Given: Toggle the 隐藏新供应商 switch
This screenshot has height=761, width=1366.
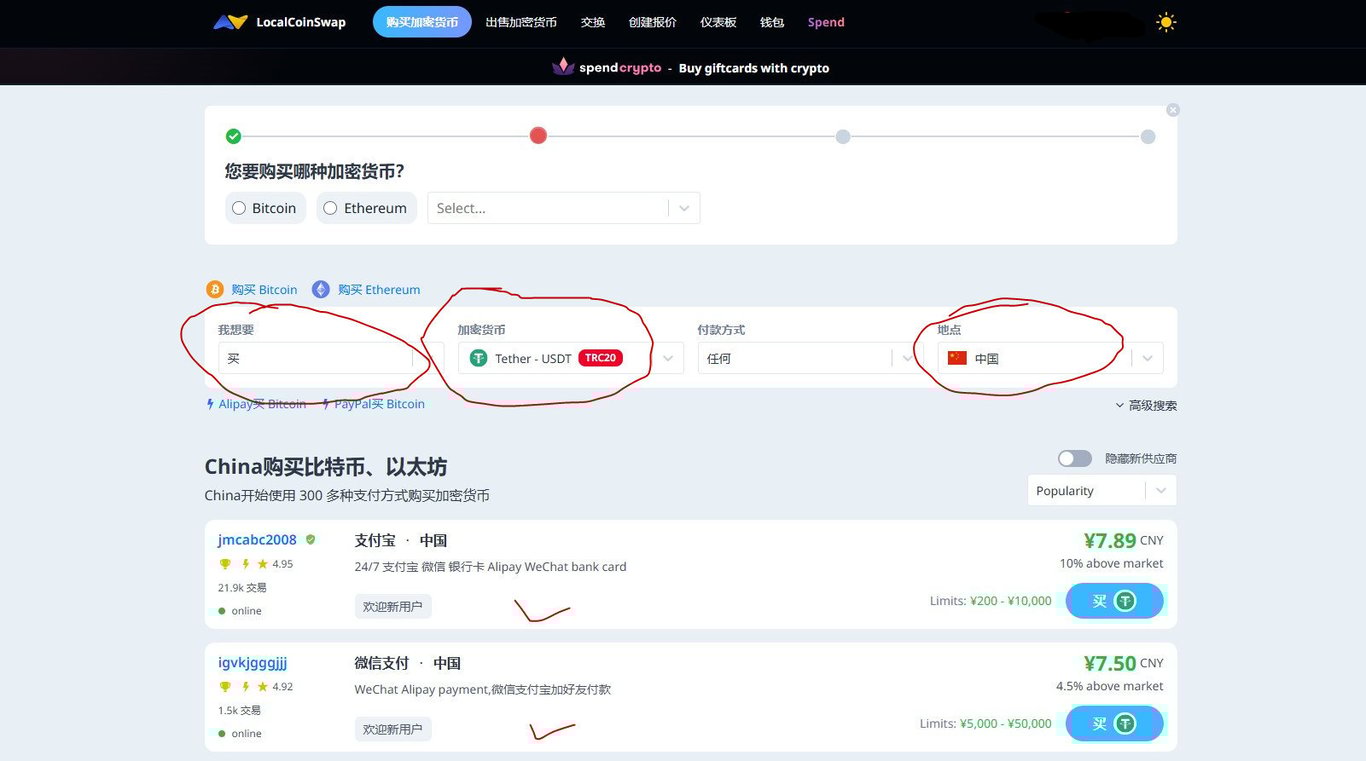Looking at the screenshot, I should tap(1075, 458).
